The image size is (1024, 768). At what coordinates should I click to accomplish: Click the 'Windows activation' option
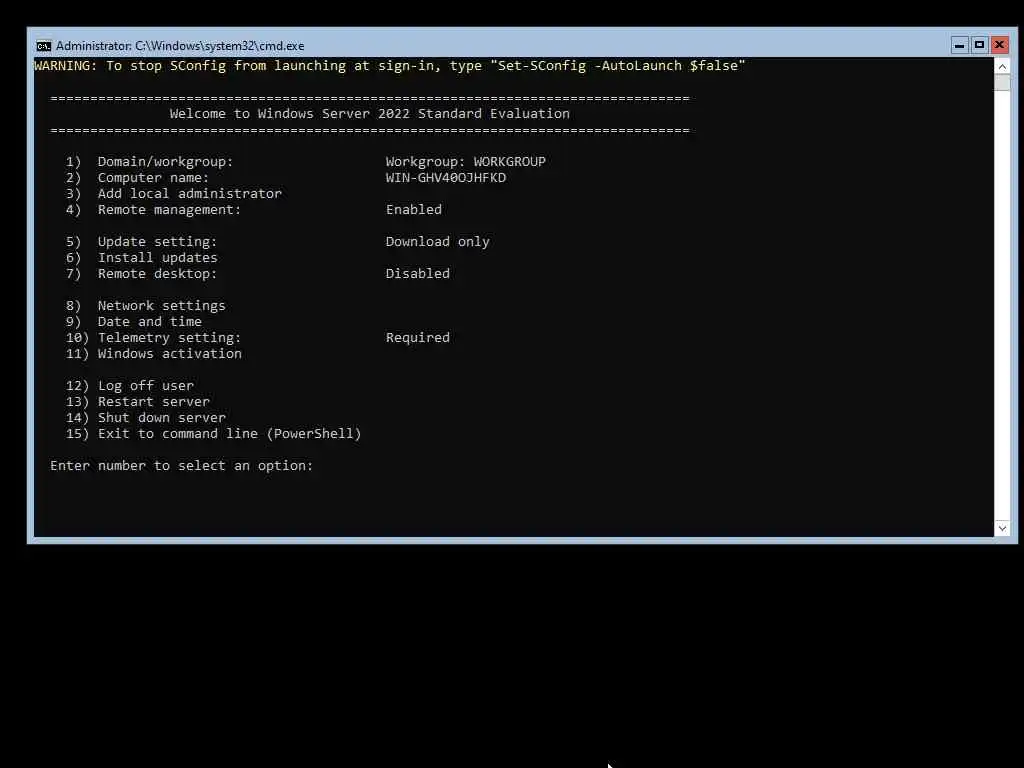pos(153,353)
